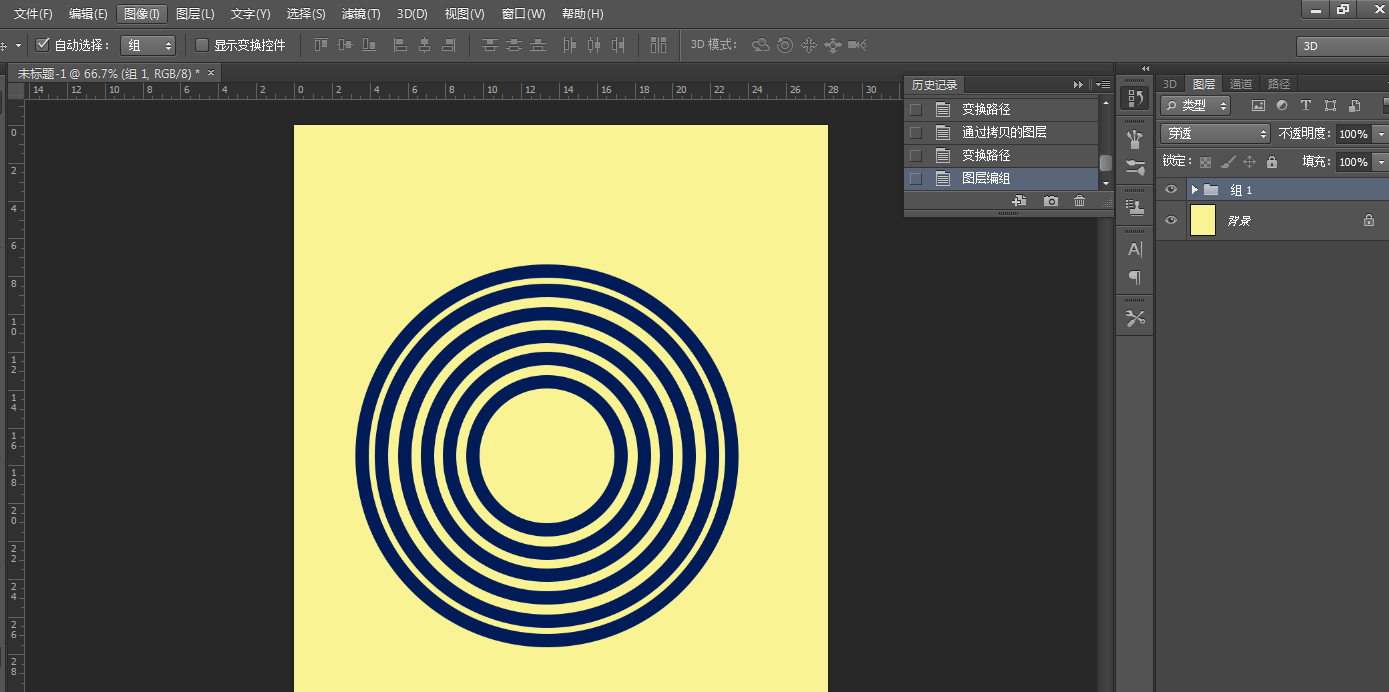
Task: Open the History panel dock icon
Action: point(1135,98)
